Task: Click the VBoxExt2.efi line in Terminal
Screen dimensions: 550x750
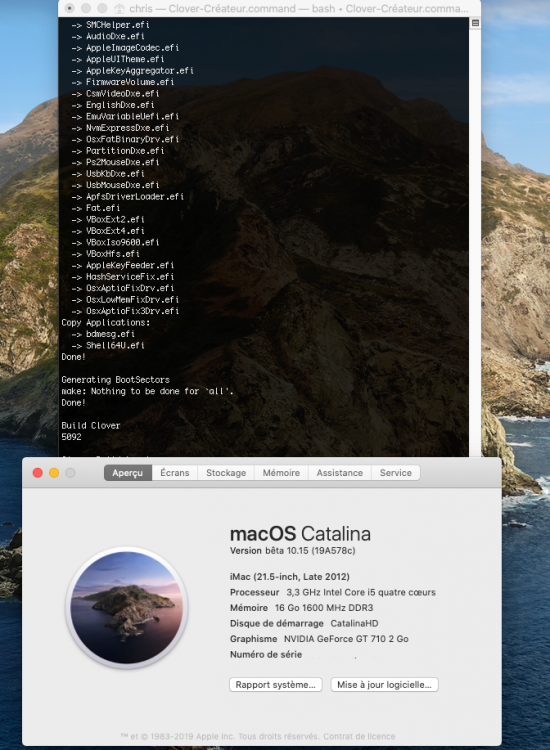Action: click(108, 220)
